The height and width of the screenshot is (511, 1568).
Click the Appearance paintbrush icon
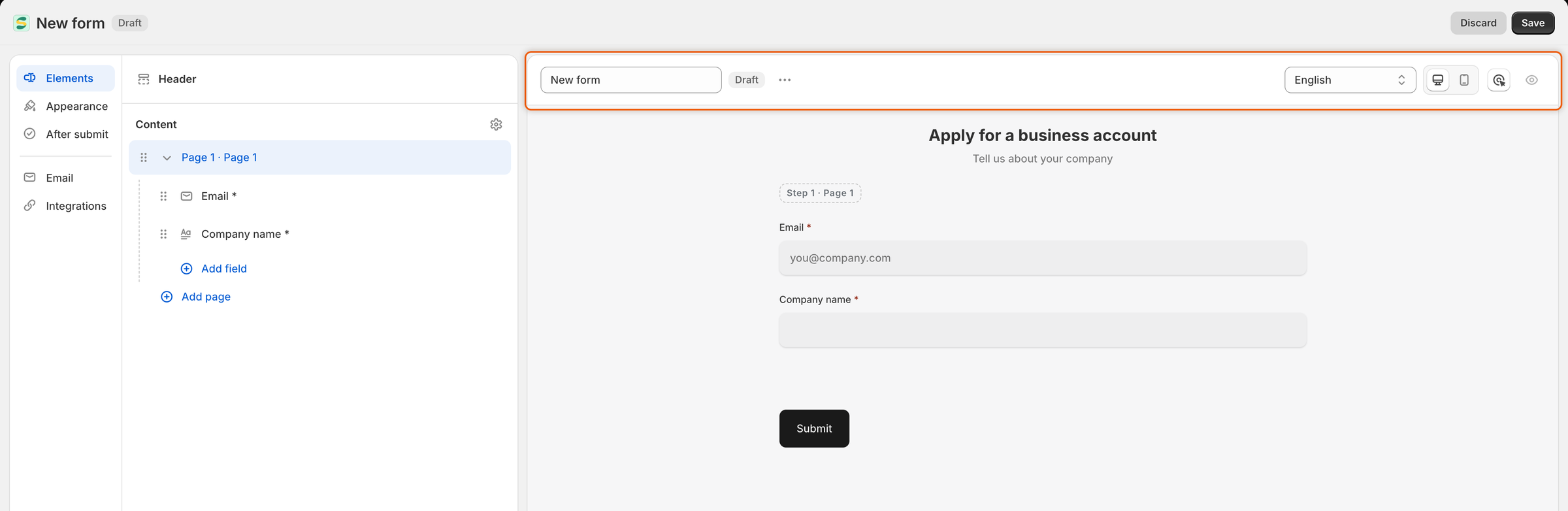30,106
